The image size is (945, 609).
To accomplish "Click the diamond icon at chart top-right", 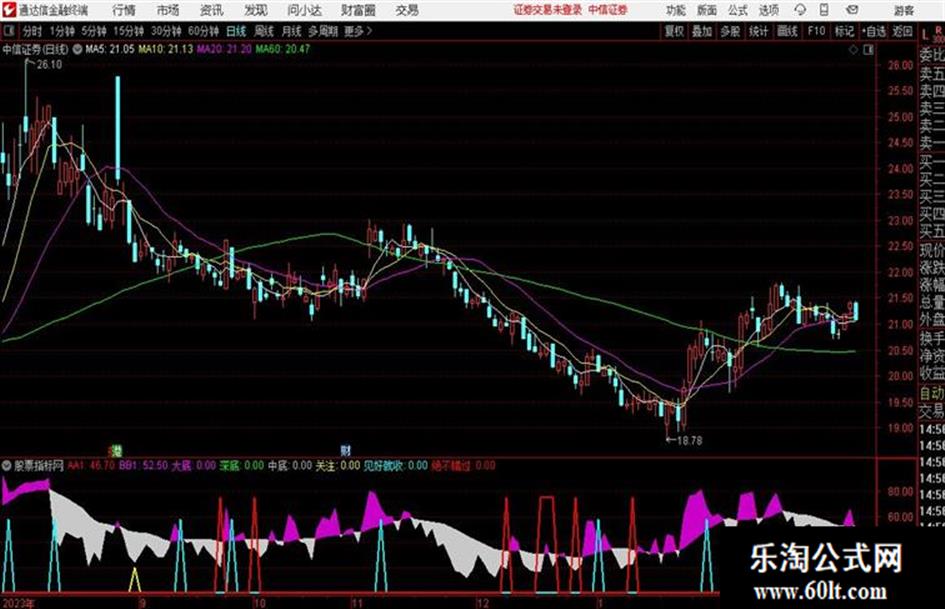I will coord(853,50).
